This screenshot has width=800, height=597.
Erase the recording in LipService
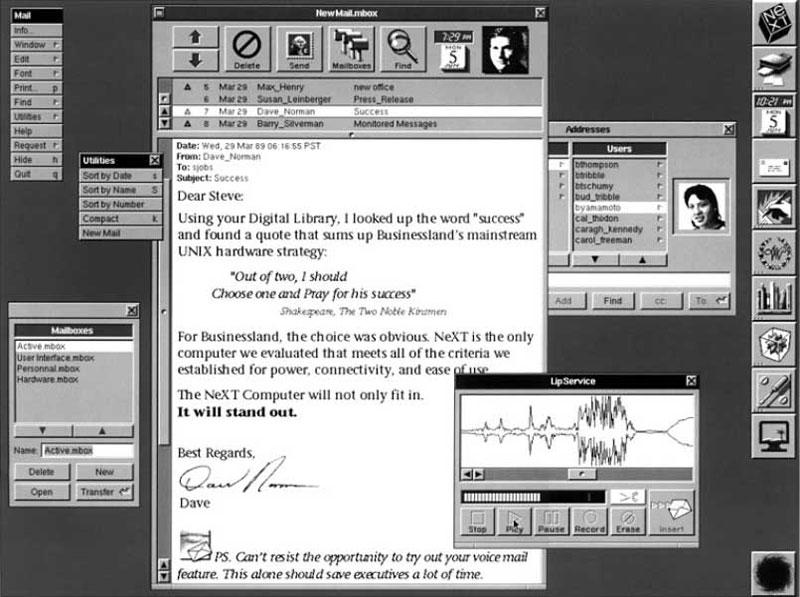(628, 521)
